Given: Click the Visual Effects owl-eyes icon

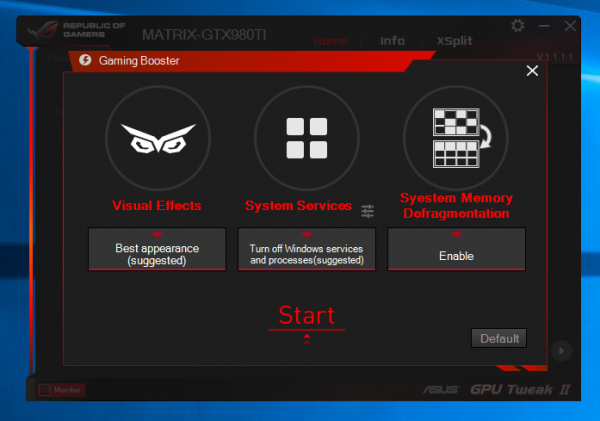Looking at the screenshot, I should 158,138.
